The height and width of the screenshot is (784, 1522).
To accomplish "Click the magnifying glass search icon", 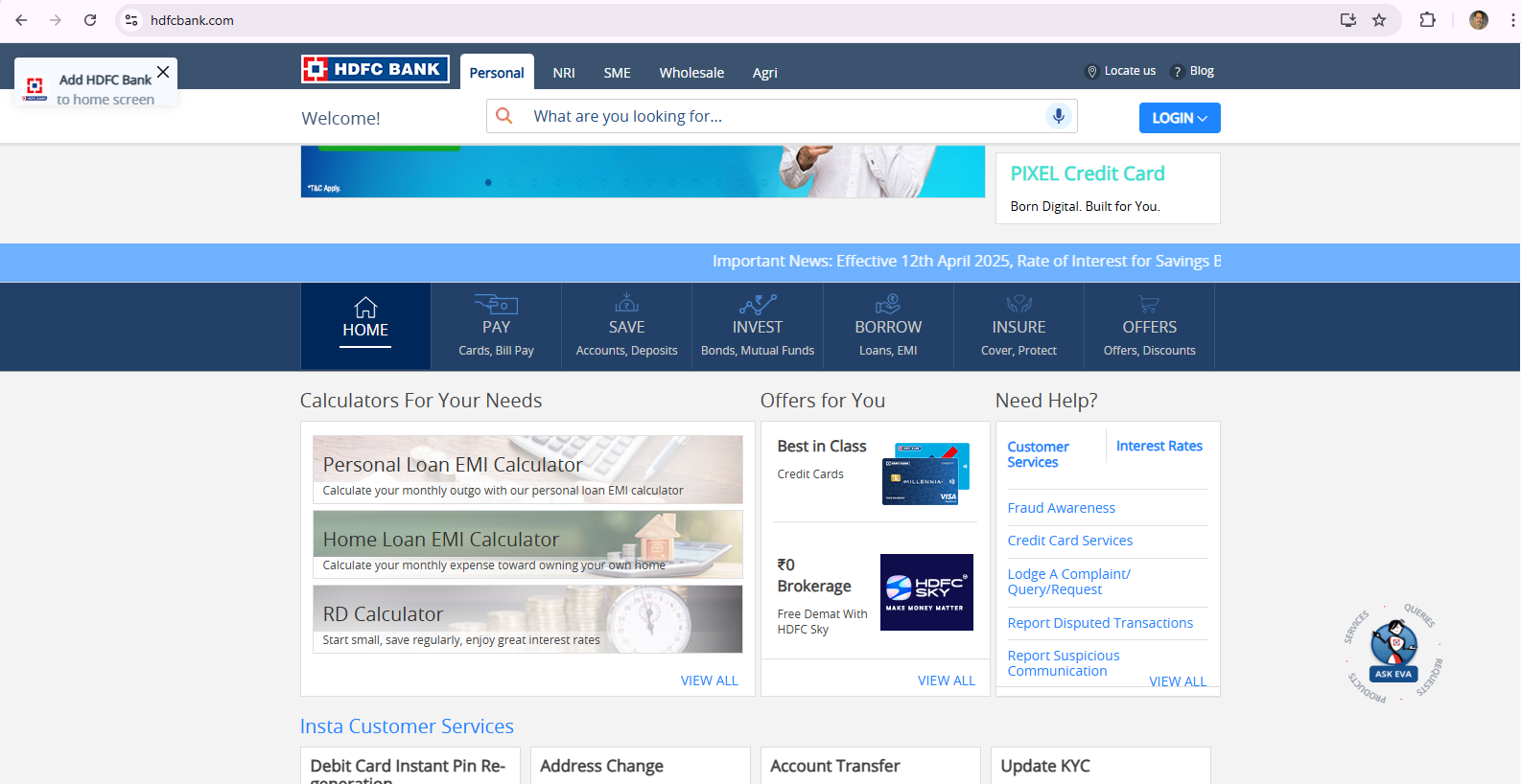I will [504, 116].
